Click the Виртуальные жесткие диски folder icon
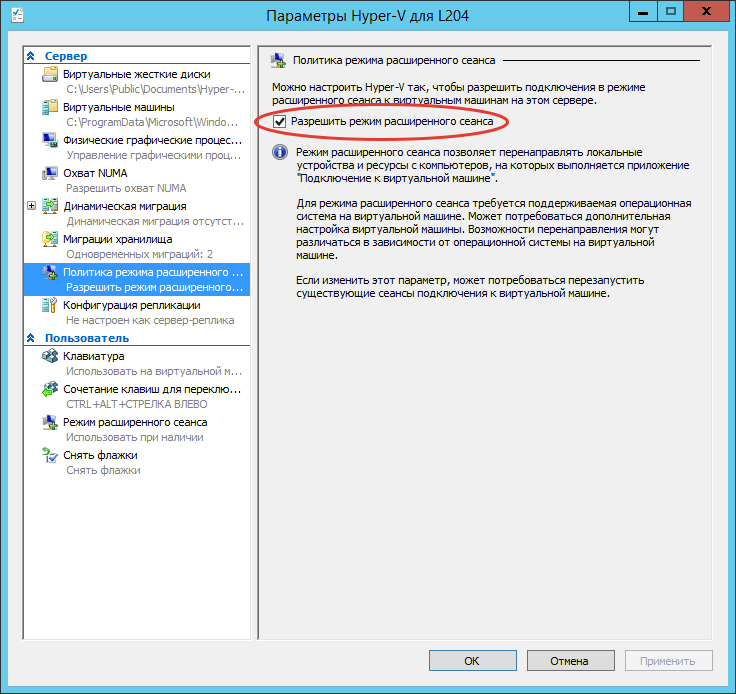 click(50, 75)
